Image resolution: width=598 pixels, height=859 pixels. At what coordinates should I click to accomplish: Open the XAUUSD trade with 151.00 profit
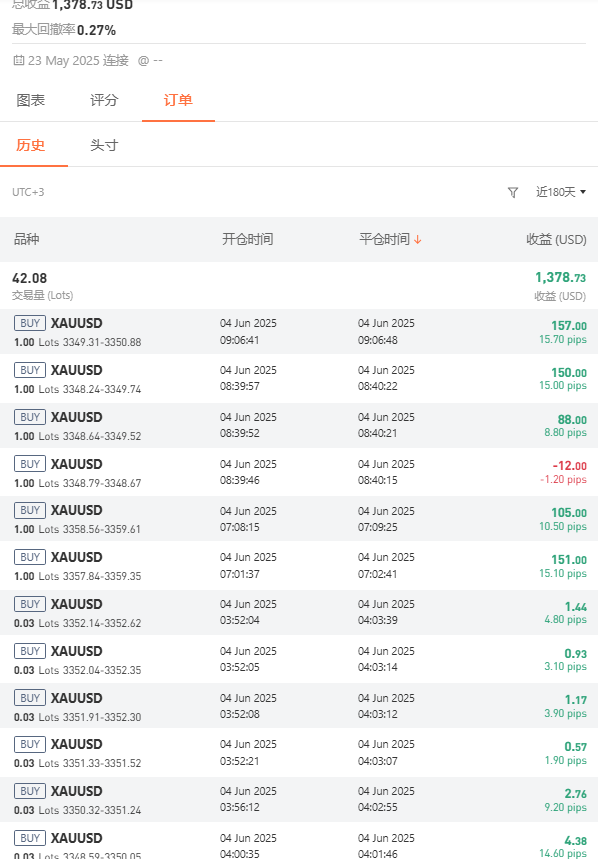[x=299, y=566]
